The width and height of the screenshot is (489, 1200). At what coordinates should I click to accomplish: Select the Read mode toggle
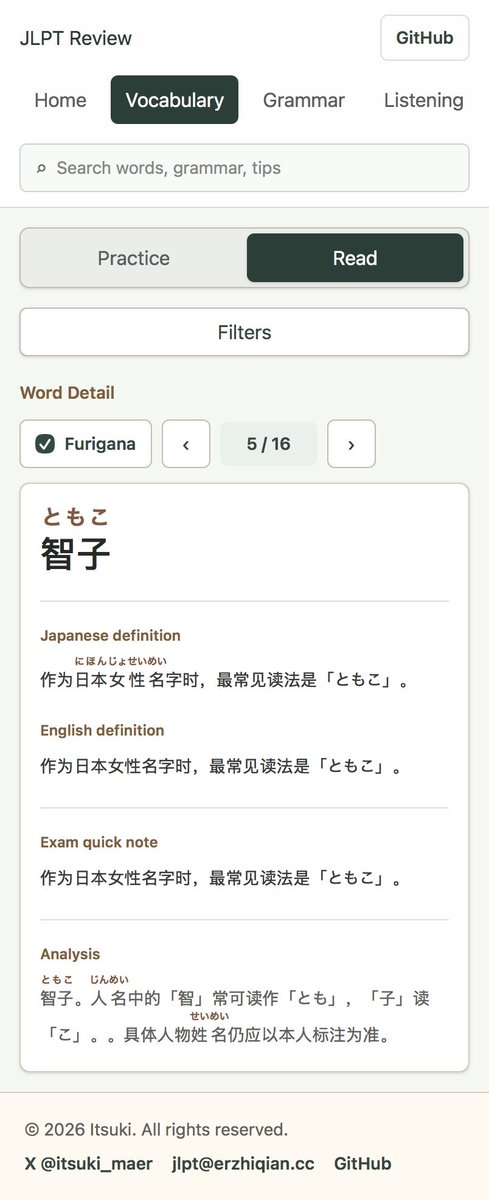(x=355, y=258)
